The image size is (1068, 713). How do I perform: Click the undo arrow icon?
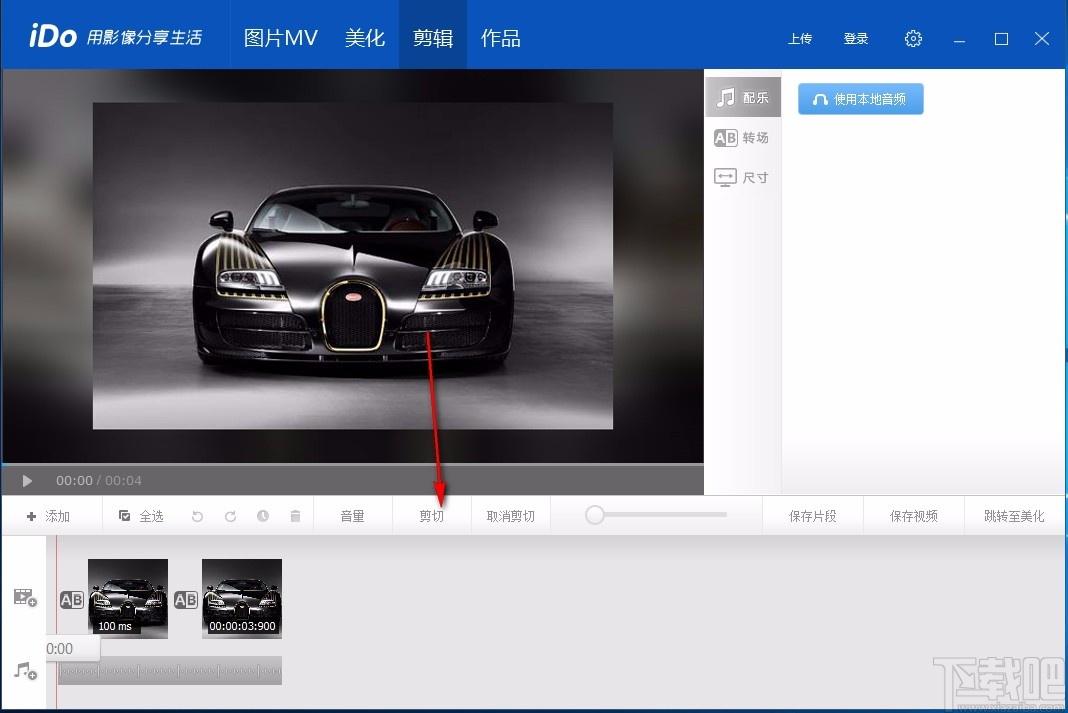198,516
